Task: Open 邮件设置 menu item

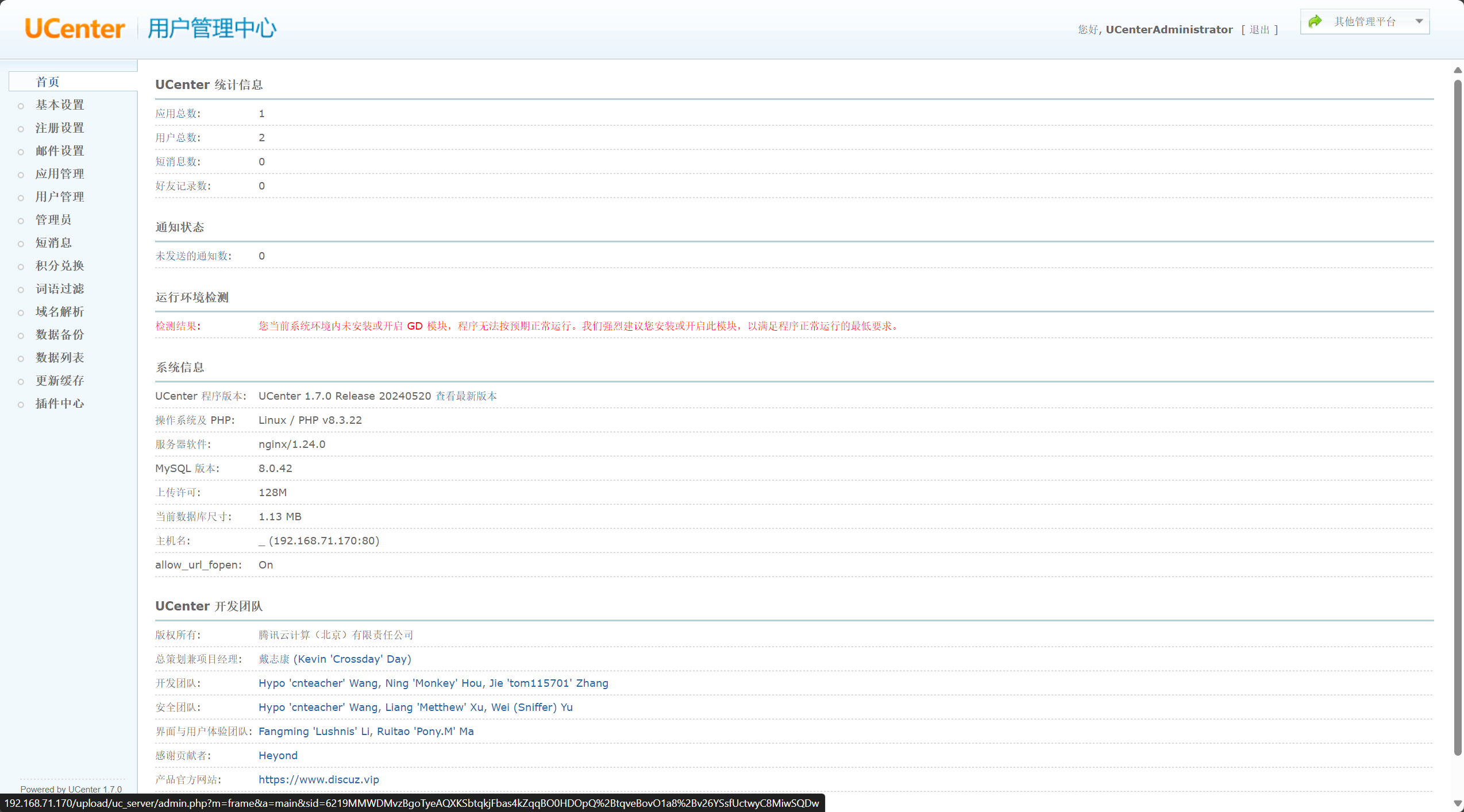Action: tap(60, 151)
